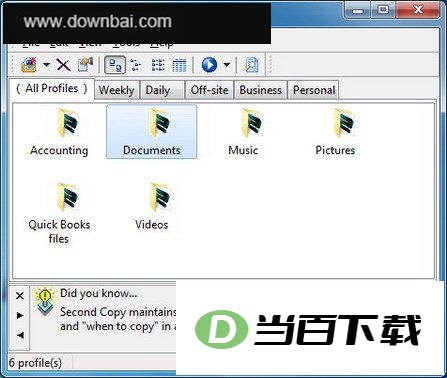
Task: Select the Documents profile
Action: 152,132
